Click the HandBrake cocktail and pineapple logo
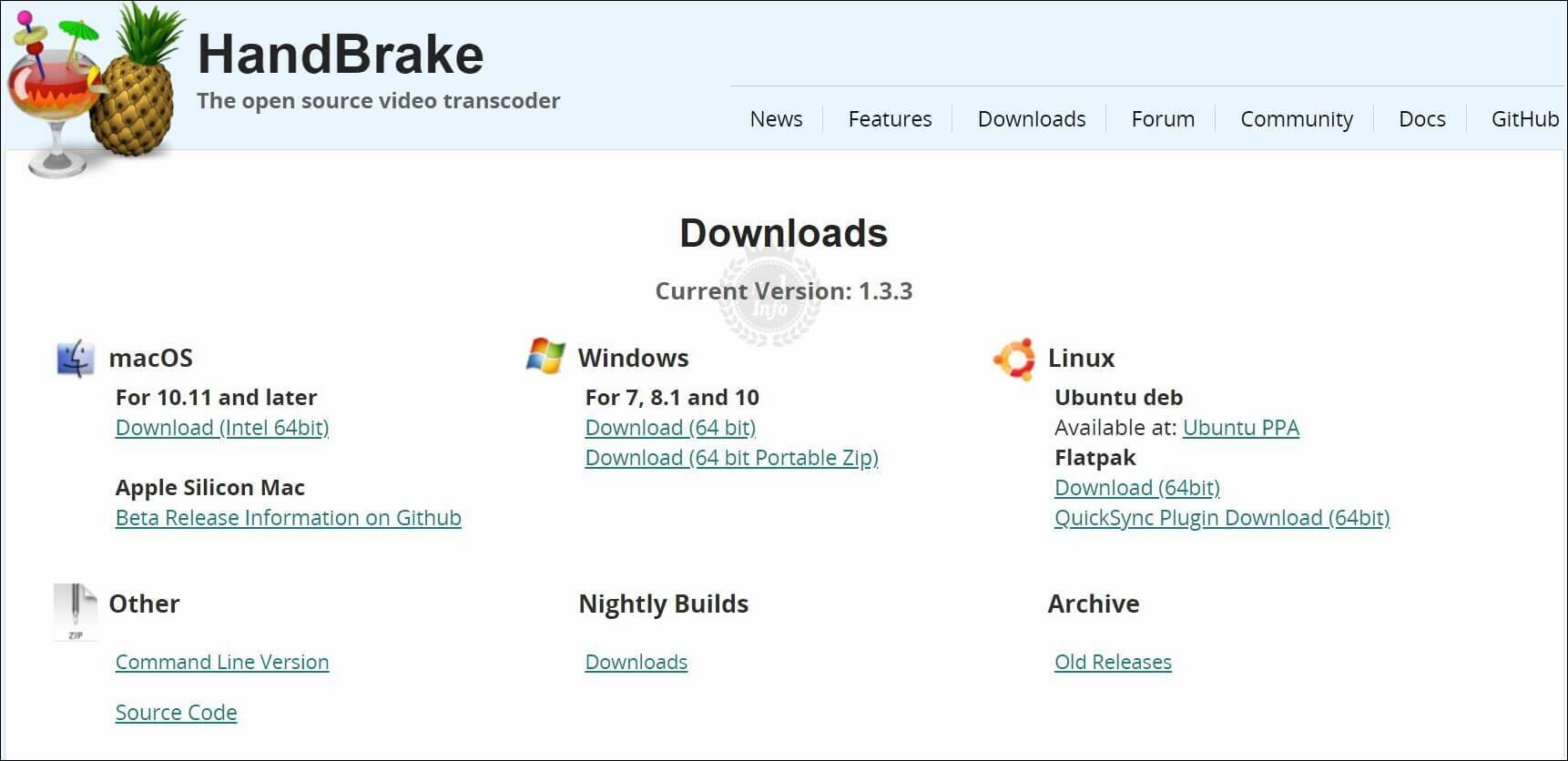The width and height of the screenshot is (1568, 761). point(95,89)
